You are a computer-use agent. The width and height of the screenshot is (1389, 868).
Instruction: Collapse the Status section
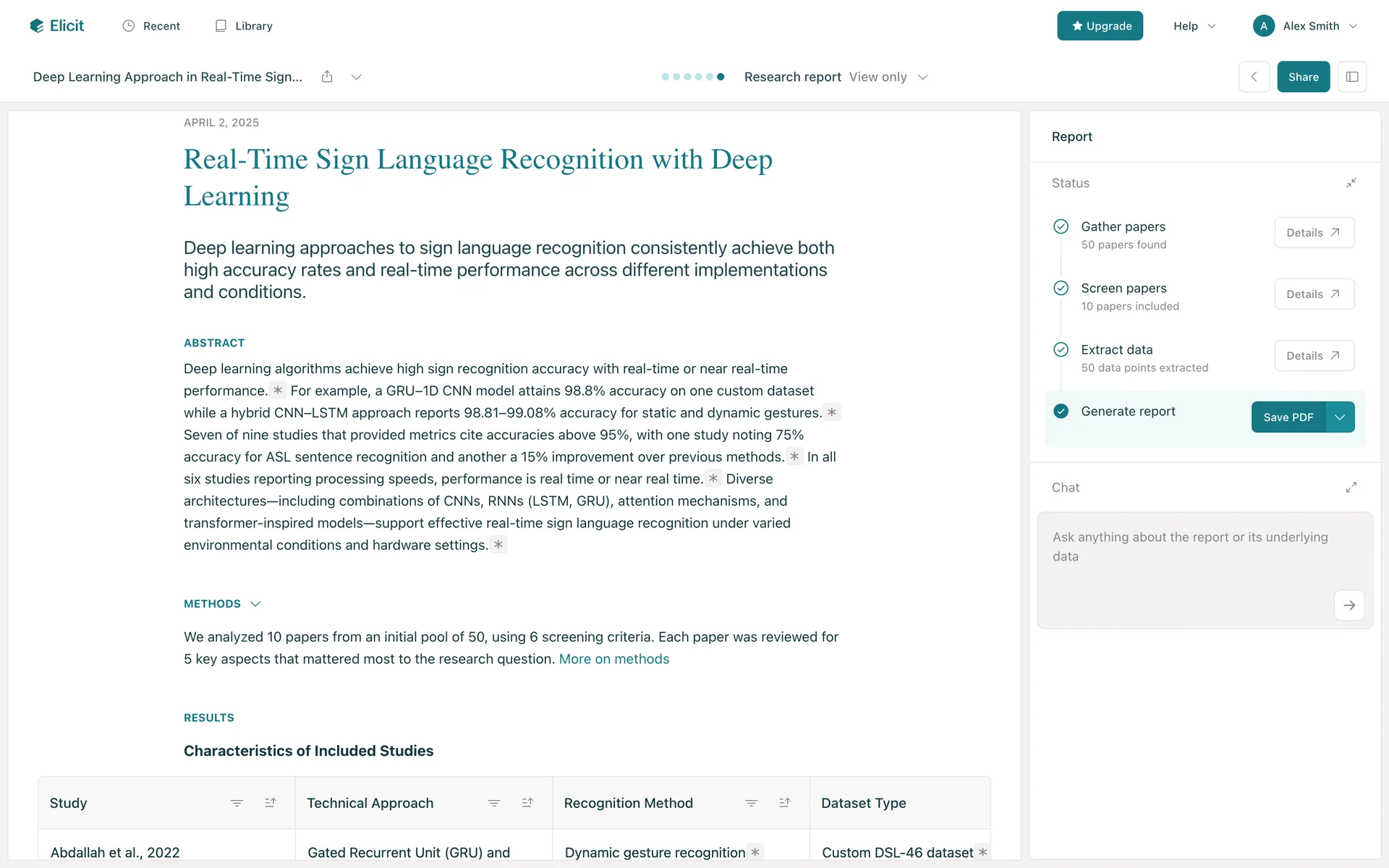tap(1351, 183)
